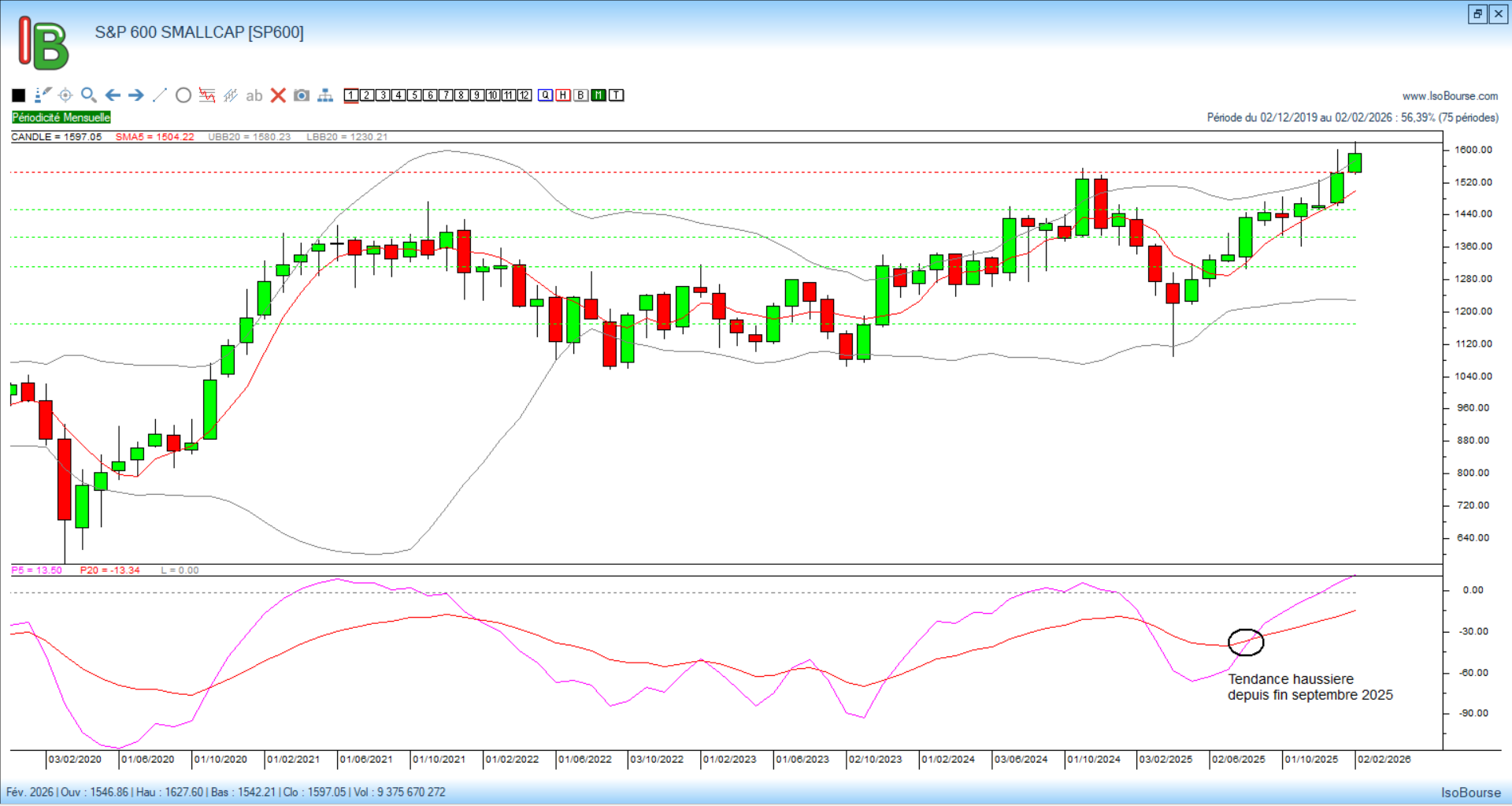1512x806 pixels.
Task: Select the line drawing tool
Action: [159, 95]
